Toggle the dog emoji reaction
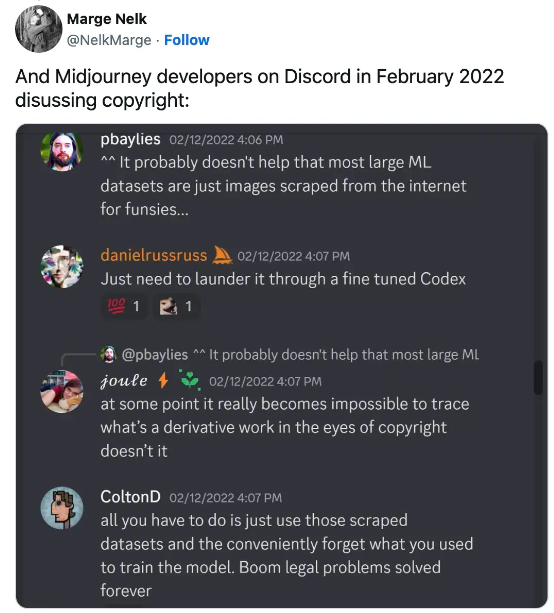 (x=177, y=306)
